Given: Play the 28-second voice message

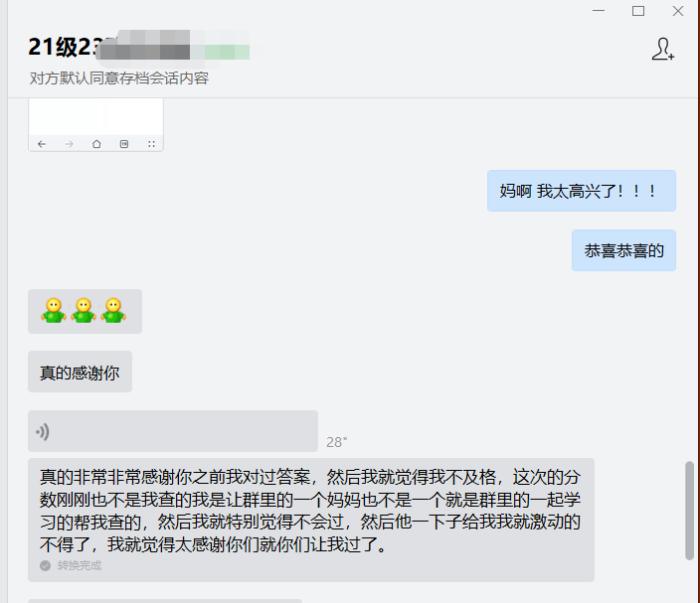Looking at the screenshot, I should click(173, 431).
